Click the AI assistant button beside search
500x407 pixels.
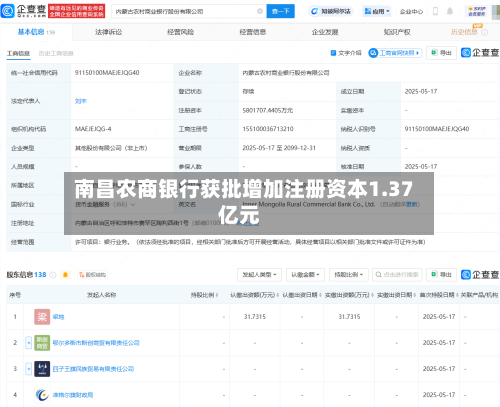[x=331, y=11]
